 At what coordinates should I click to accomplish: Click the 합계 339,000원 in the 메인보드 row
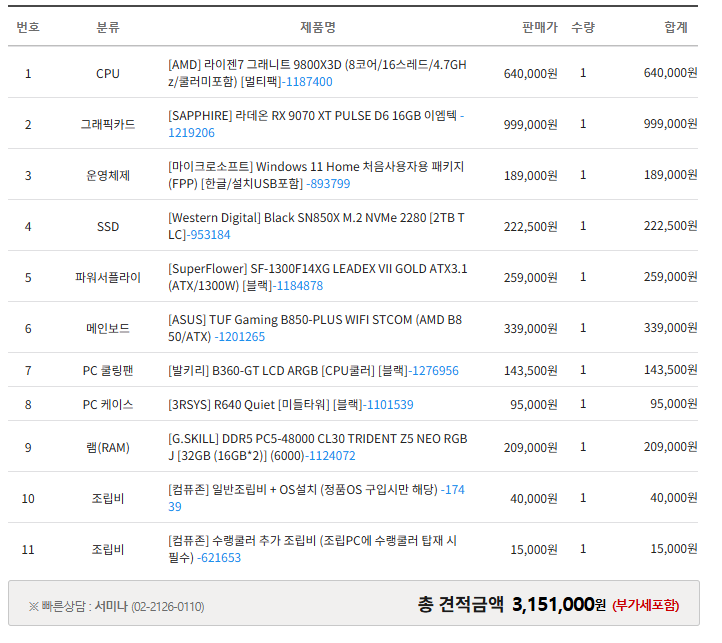[670, 327]
